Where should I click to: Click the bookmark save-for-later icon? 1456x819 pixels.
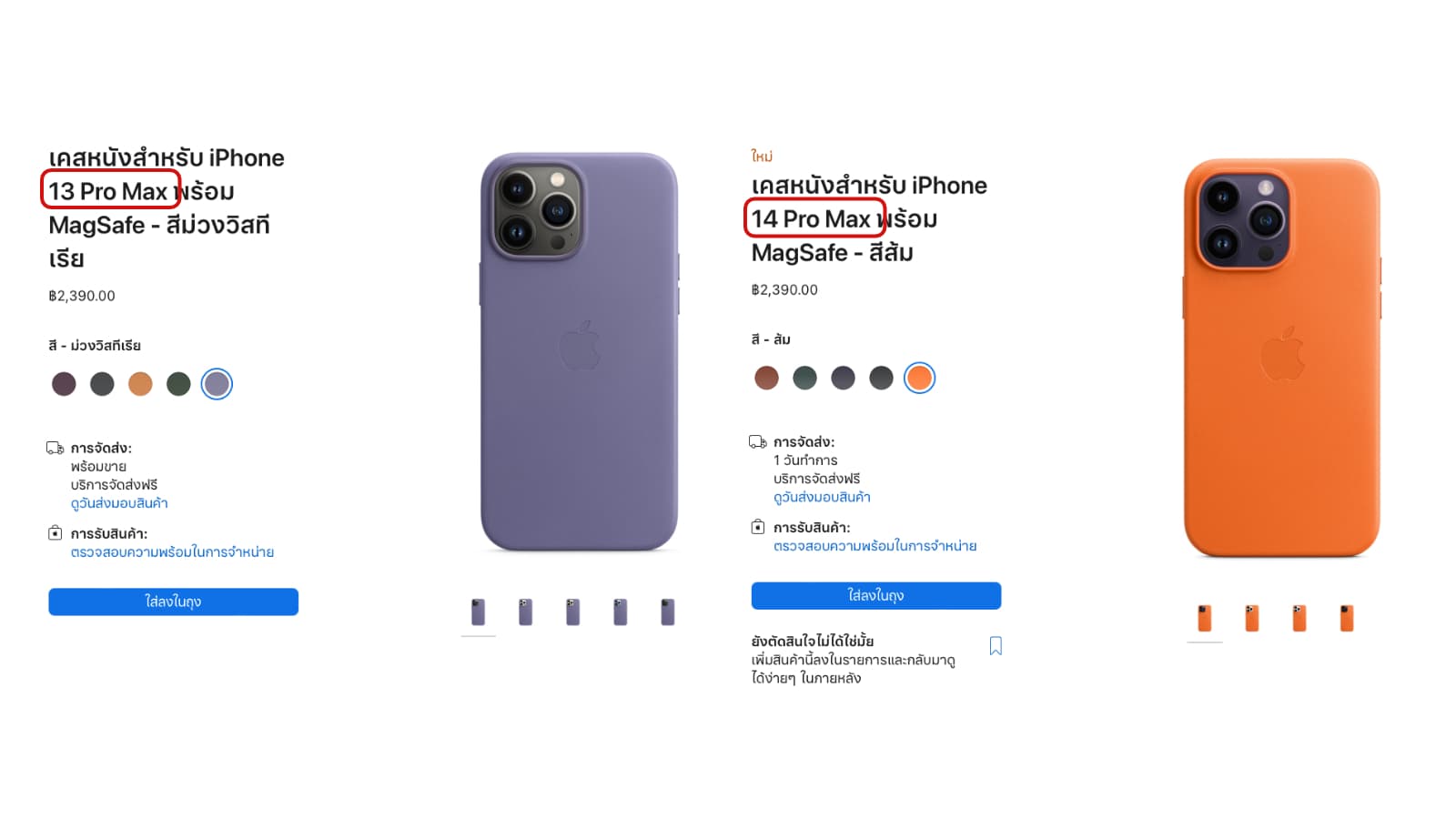(x=996, y=646)
